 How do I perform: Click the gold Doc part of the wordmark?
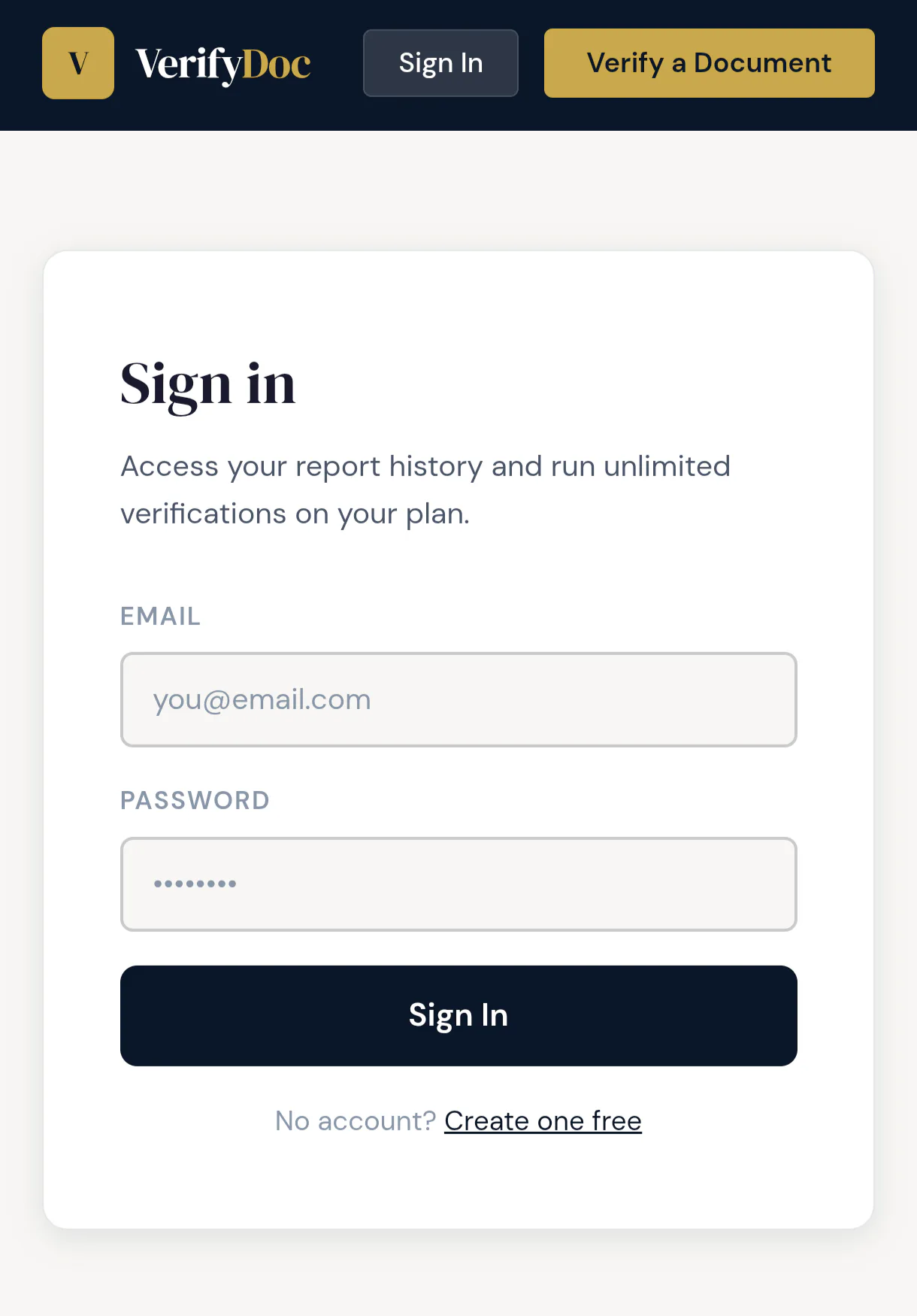(277, 65)
